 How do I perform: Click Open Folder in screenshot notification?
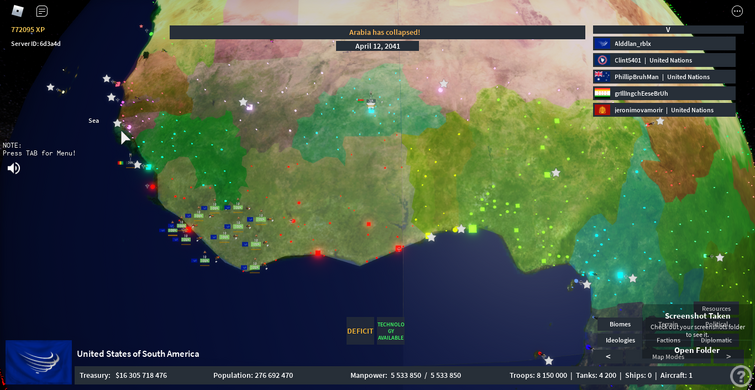697,350
